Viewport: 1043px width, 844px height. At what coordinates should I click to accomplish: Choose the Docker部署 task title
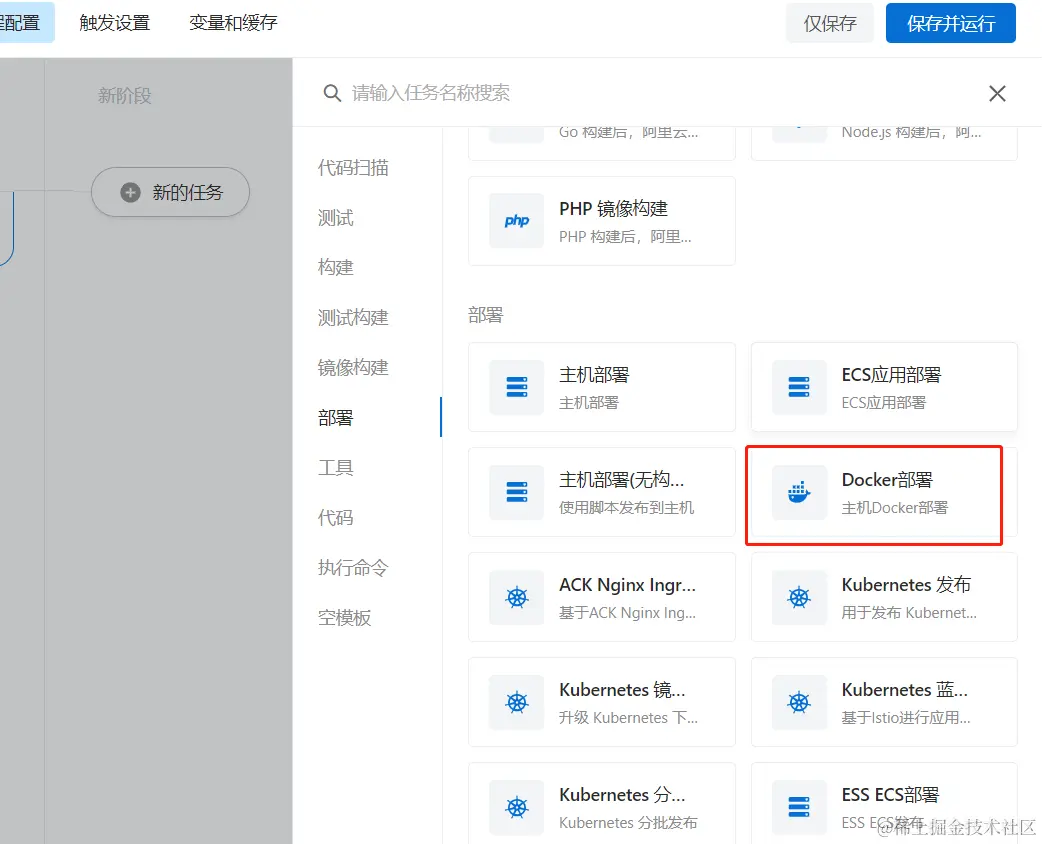[887, 480]
